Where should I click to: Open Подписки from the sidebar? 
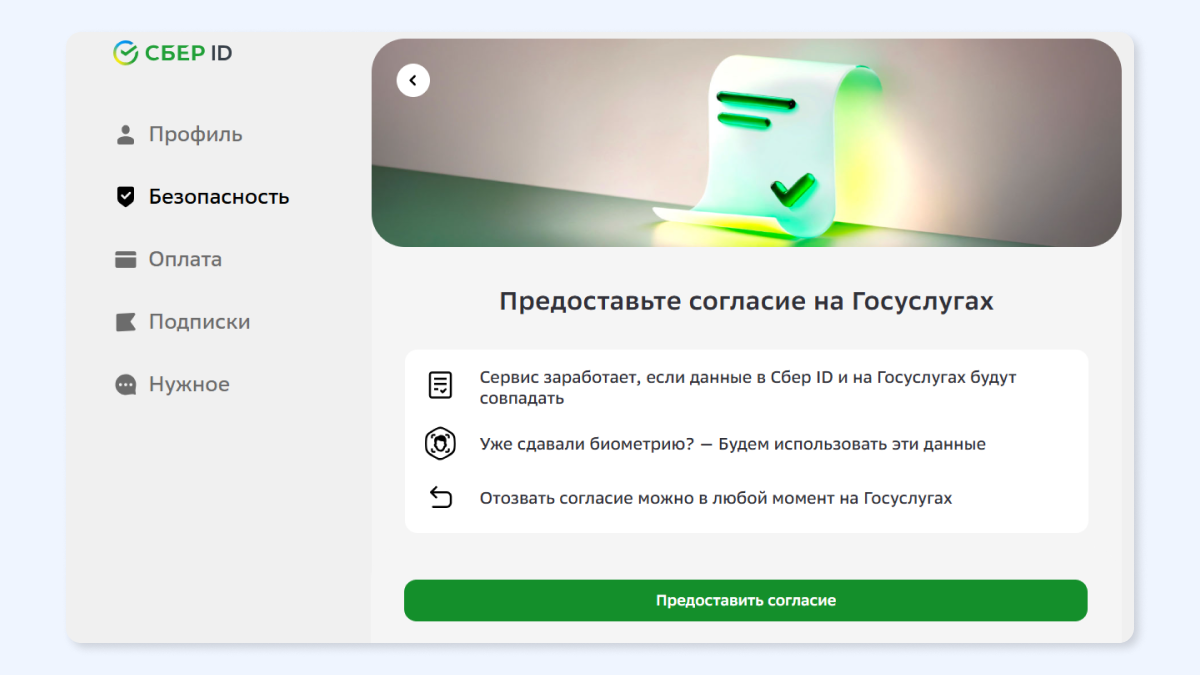click(183, 322)
